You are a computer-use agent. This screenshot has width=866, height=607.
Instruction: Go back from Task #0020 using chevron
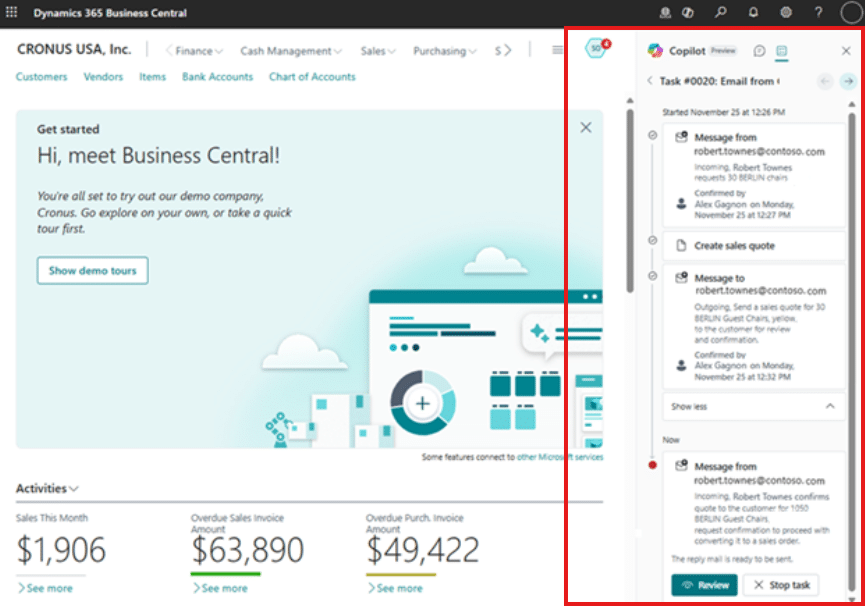pos(650,81)
